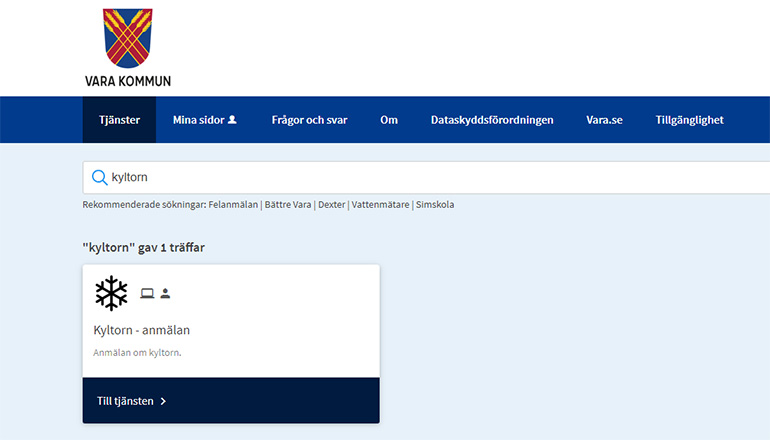Select the Om navigation item
Image resolution: width=770 pixels, height=440 pixels.
tap(389, 120)
